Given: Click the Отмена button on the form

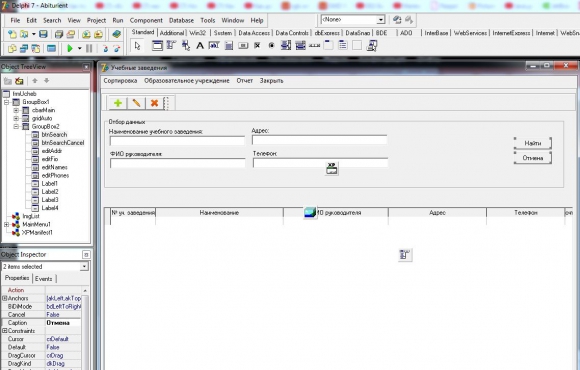Looking at the screenshot, I should [533, 158].
